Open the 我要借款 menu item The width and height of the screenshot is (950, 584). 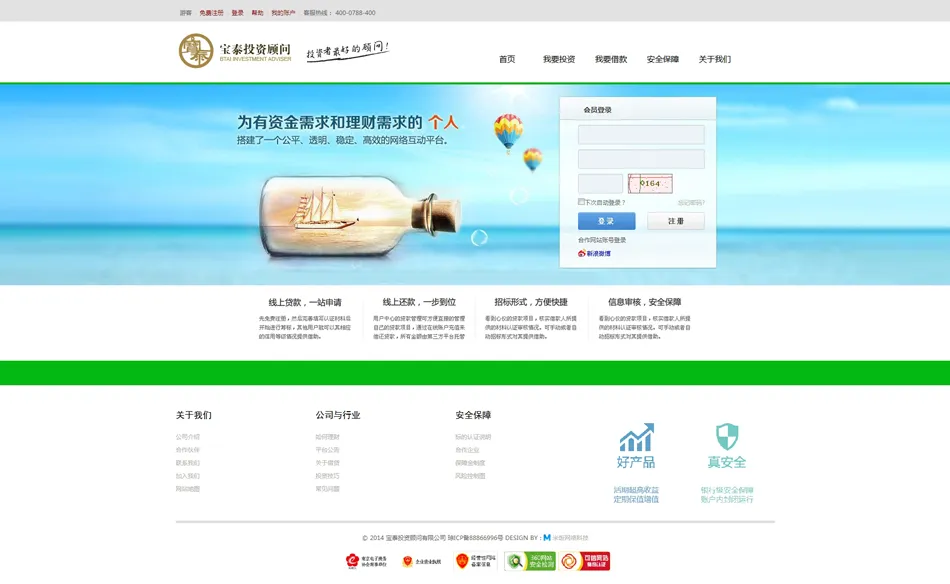tap(611, 58)
